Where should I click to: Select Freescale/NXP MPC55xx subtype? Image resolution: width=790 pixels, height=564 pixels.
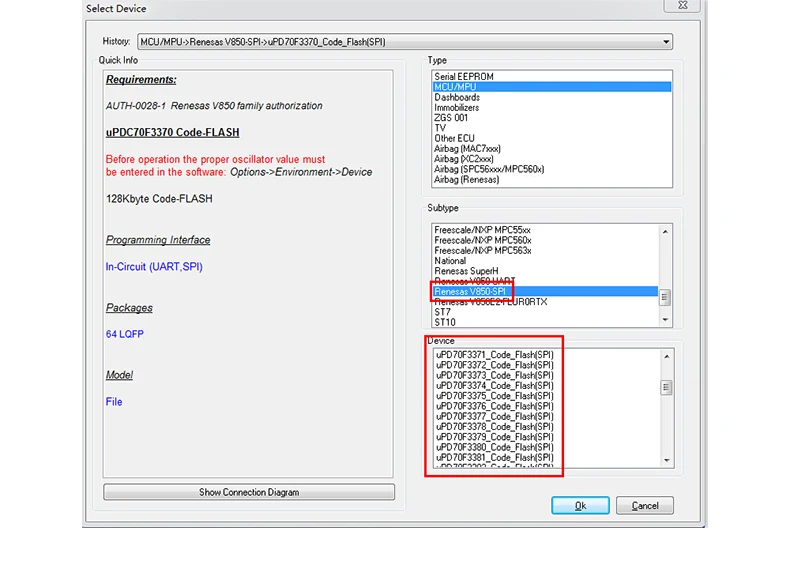pyautogui.click(x=545, y=230)
